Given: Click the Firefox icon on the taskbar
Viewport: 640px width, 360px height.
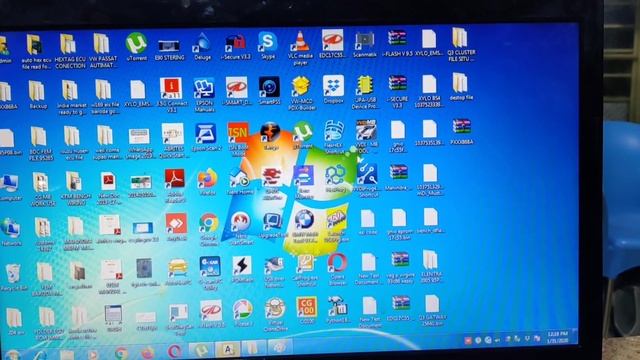Looking at the screenshot, I should pos(148,352).
